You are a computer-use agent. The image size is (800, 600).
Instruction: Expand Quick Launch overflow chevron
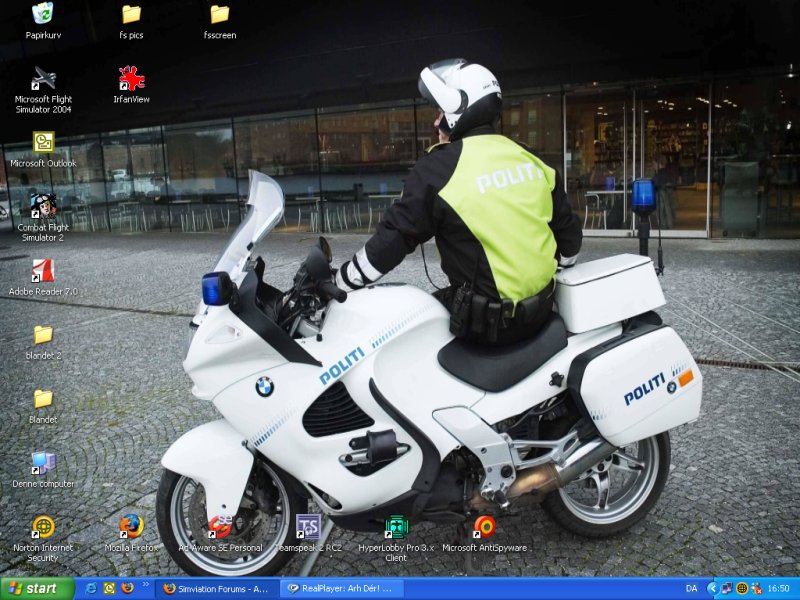click(x=145, y=585)
